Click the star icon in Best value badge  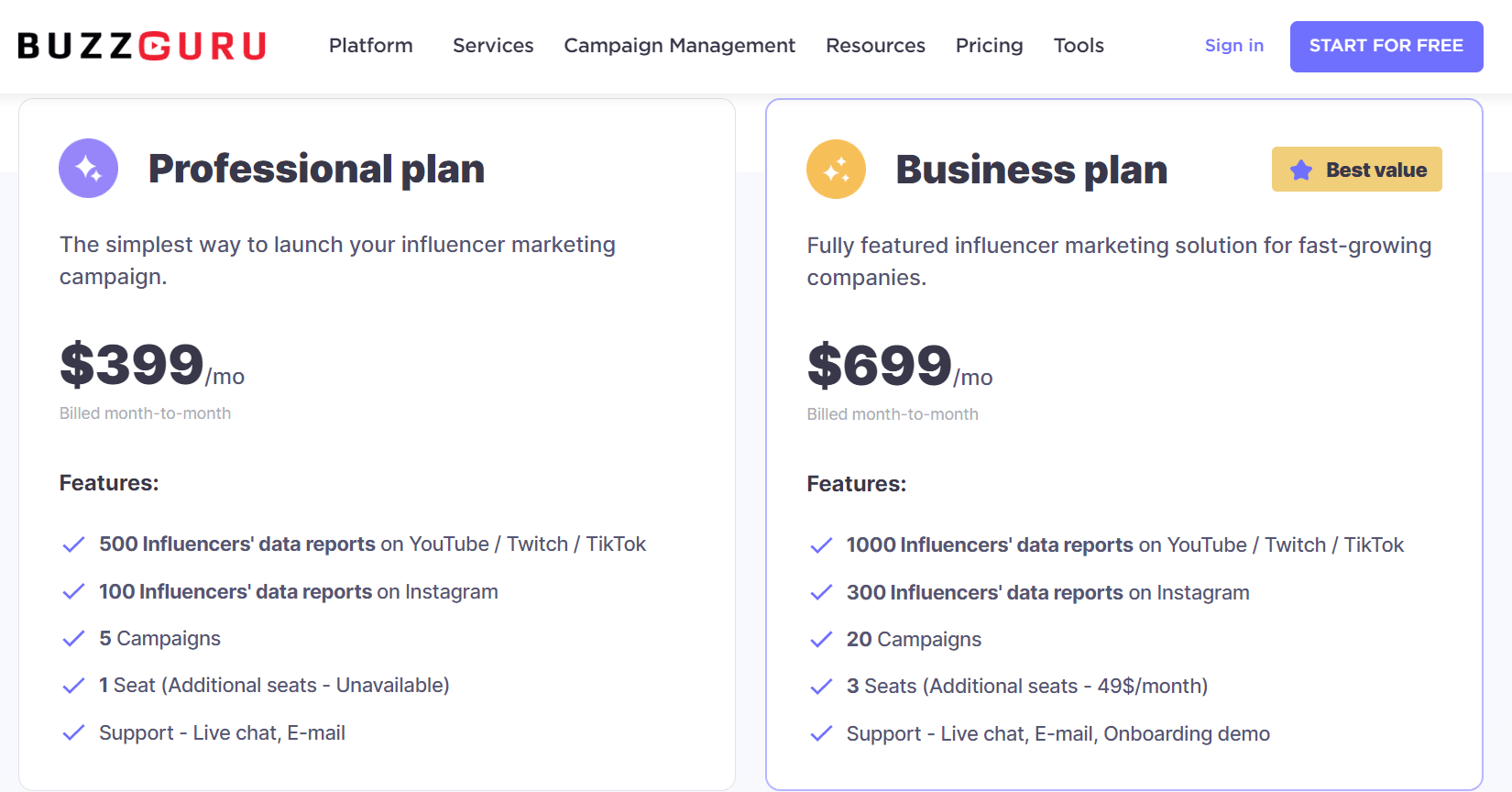click(1301, 170)
